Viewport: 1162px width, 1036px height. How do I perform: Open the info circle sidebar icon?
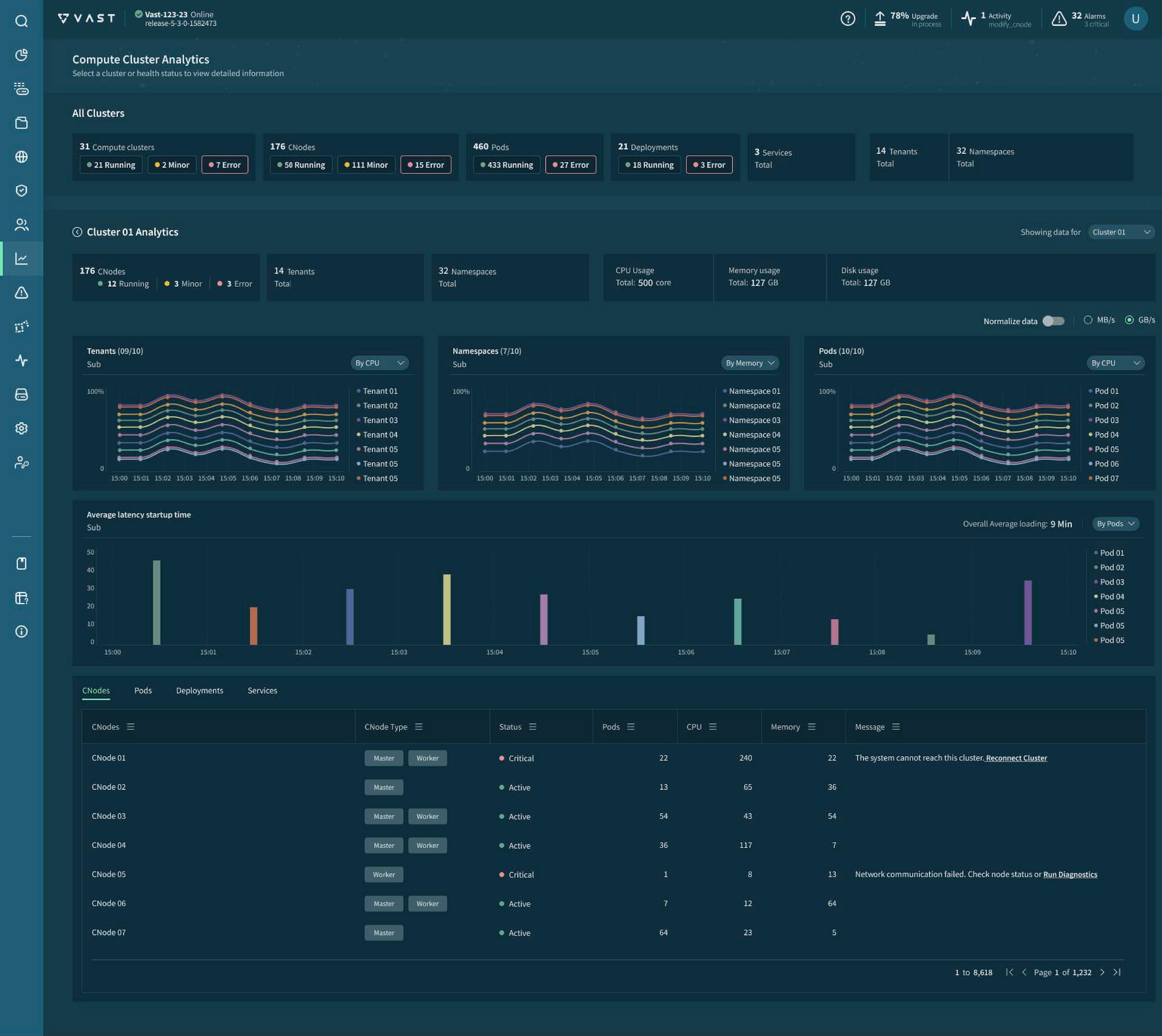[x=21, y=631]
